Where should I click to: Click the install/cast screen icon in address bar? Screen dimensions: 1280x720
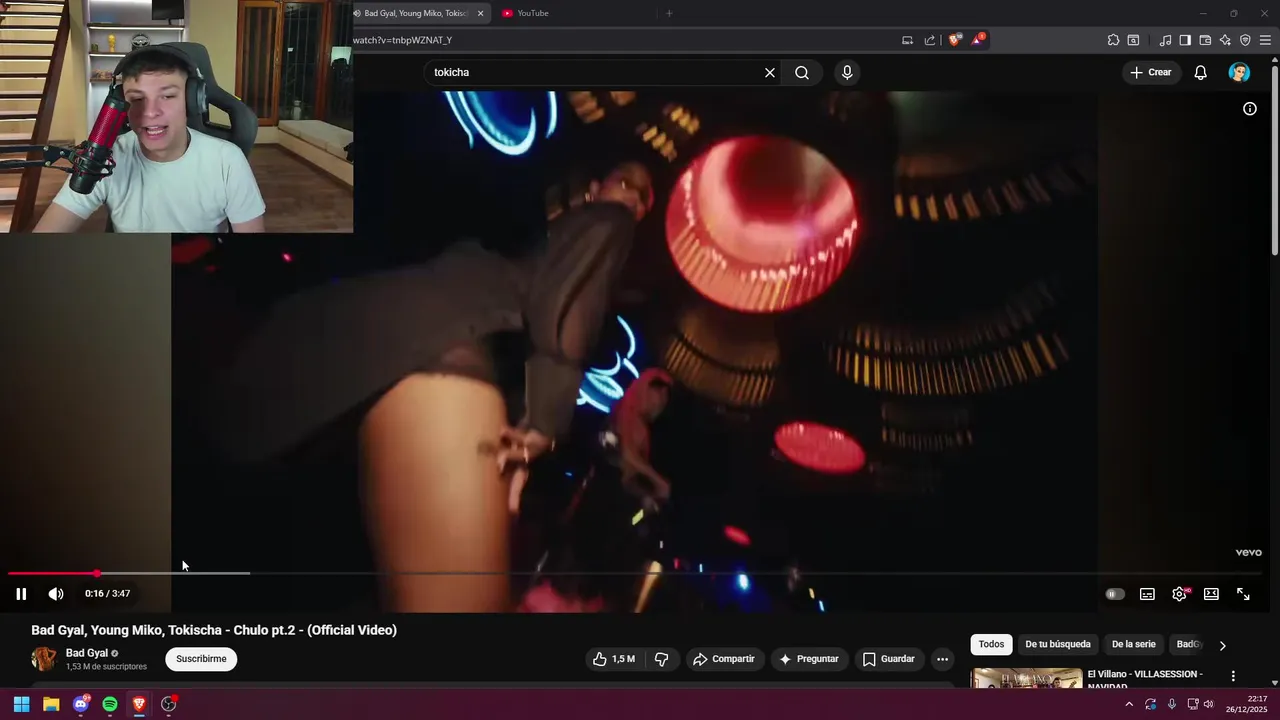(907, 40)
